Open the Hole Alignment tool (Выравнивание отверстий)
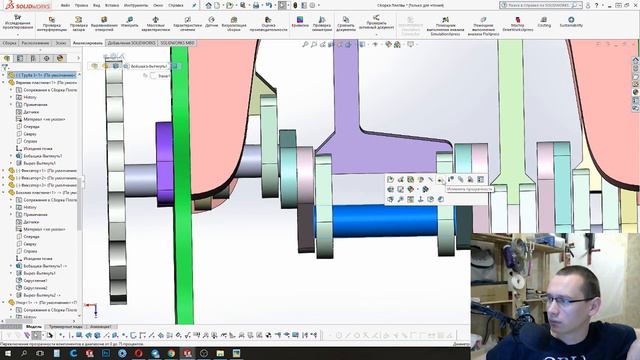640x360 pixels. point(104,24)
